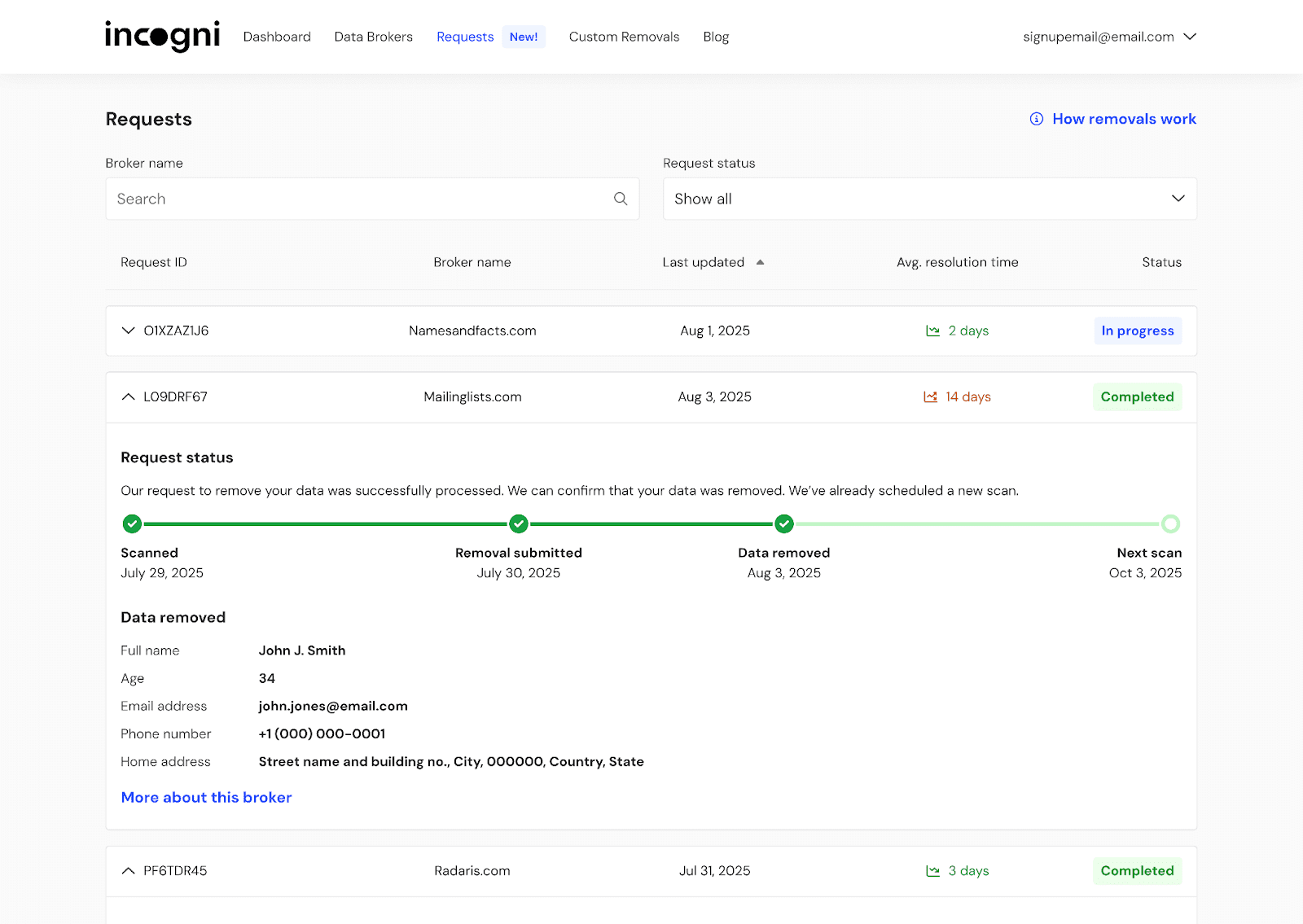This screenshot has width=1303, height=924.
Task: Click the search magnifier icon
Action: pyautogui.click(x=621, y=199)
